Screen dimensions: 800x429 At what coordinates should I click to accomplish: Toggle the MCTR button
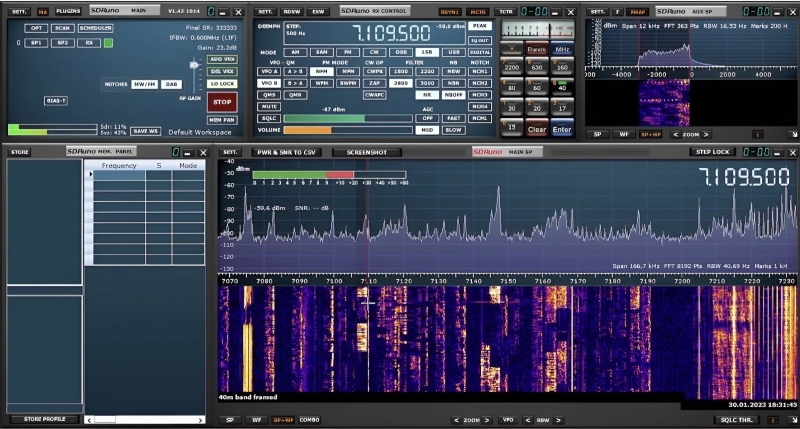coord(478,12)
